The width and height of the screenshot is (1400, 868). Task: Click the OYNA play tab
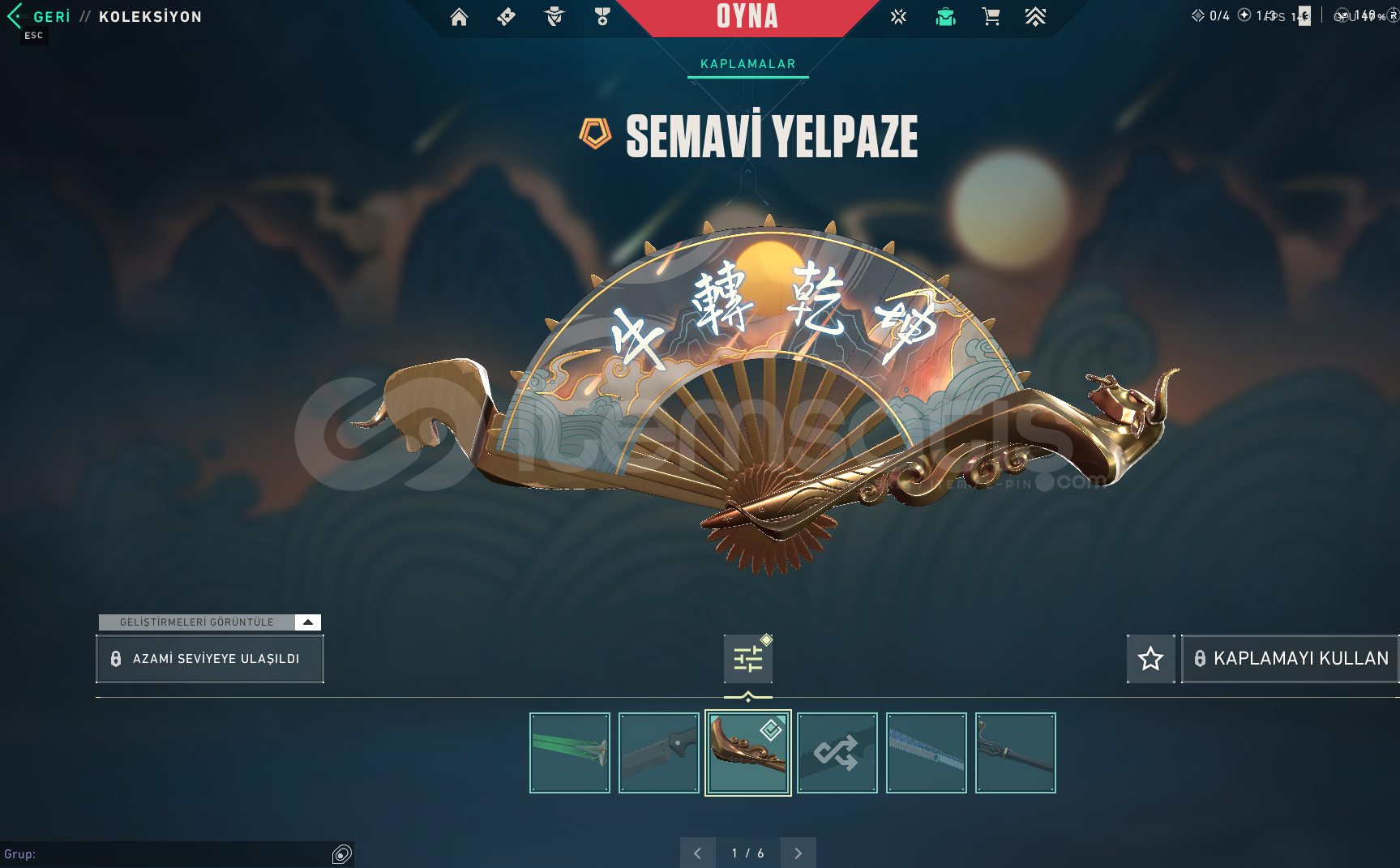[x=747, y=17]
